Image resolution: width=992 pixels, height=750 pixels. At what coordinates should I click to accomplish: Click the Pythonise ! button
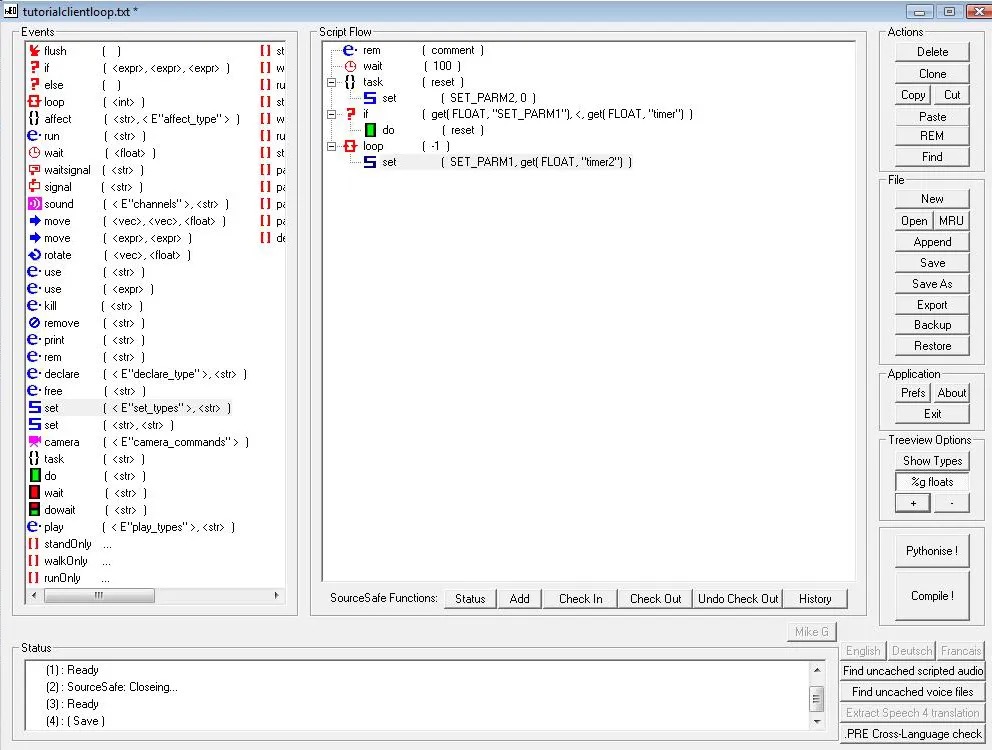932,551
